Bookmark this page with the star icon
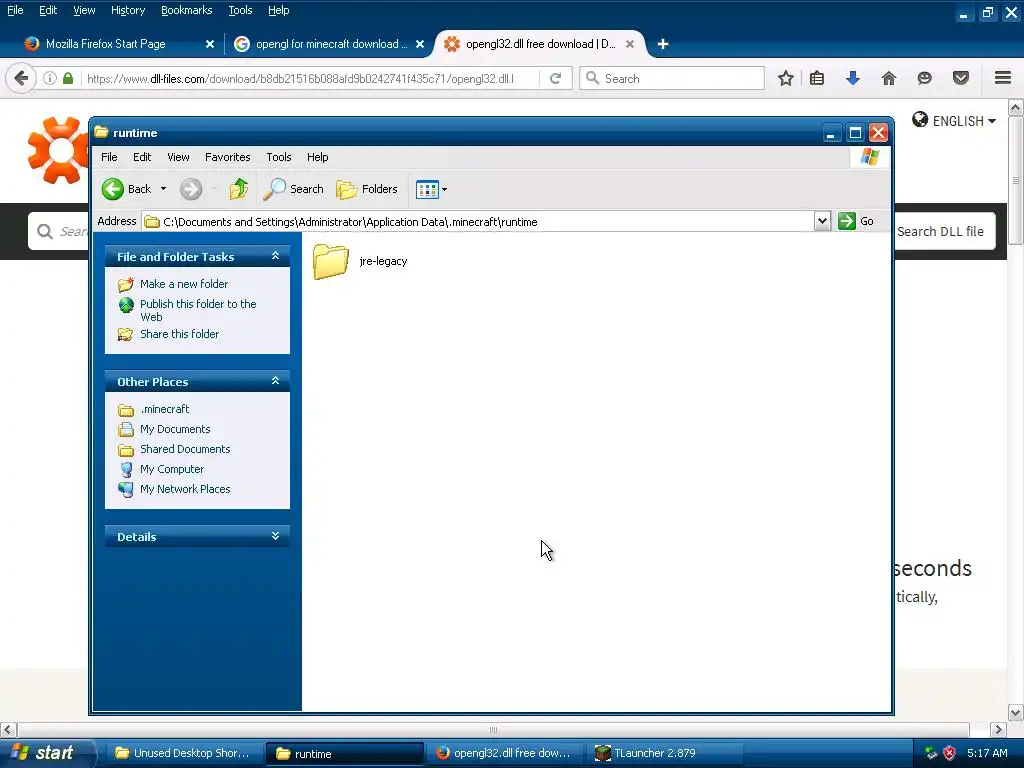 pyautogui.click(x=786, y=79)
